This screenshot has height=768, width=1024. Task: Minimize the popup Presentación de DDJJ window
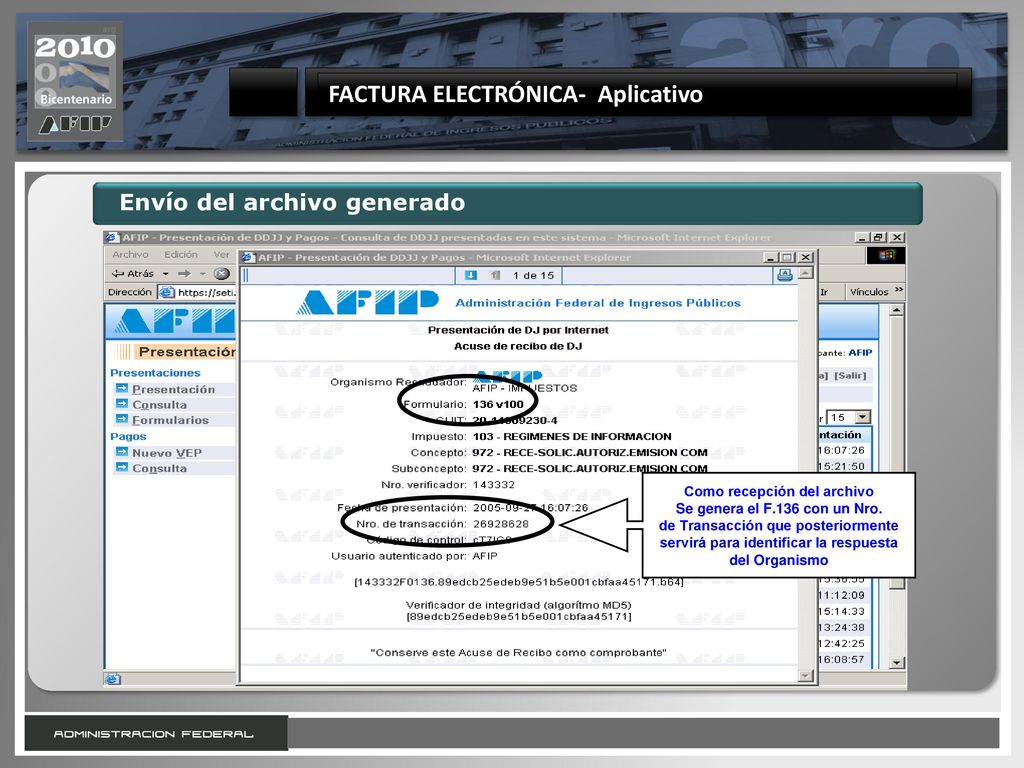click(x=771, y=257)
